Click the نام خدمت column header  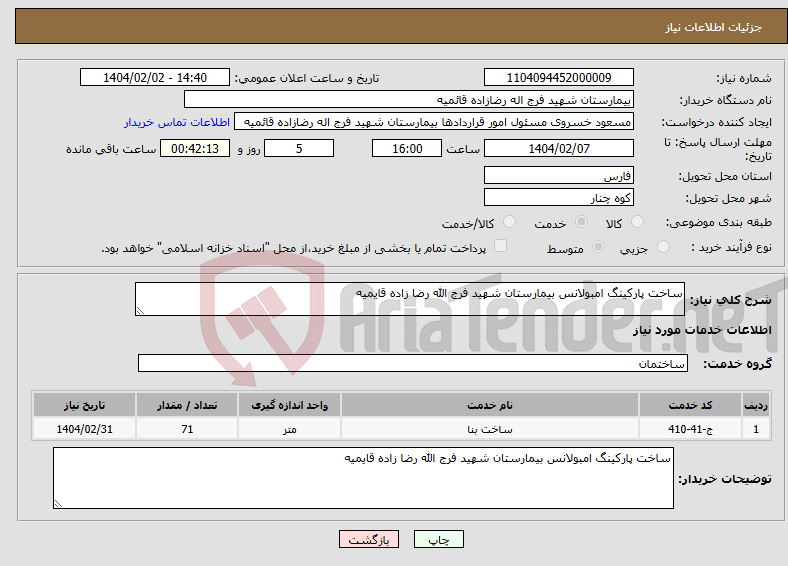coord(489,405)
